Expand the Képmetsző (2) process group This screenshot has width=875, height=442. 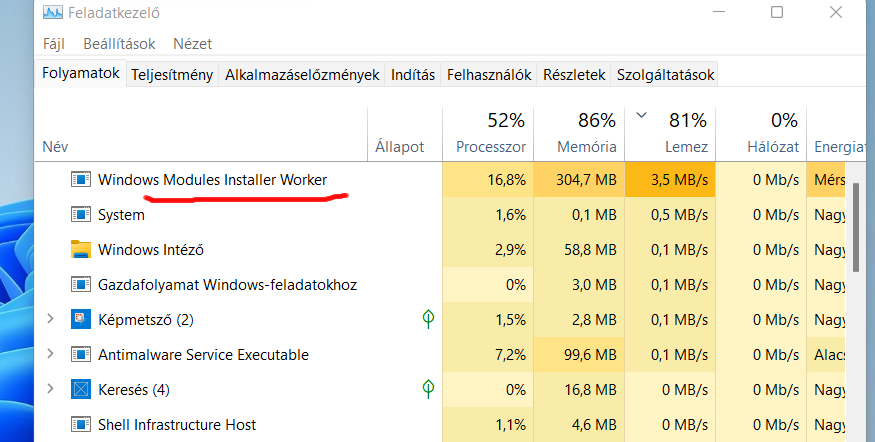point(50,319)
